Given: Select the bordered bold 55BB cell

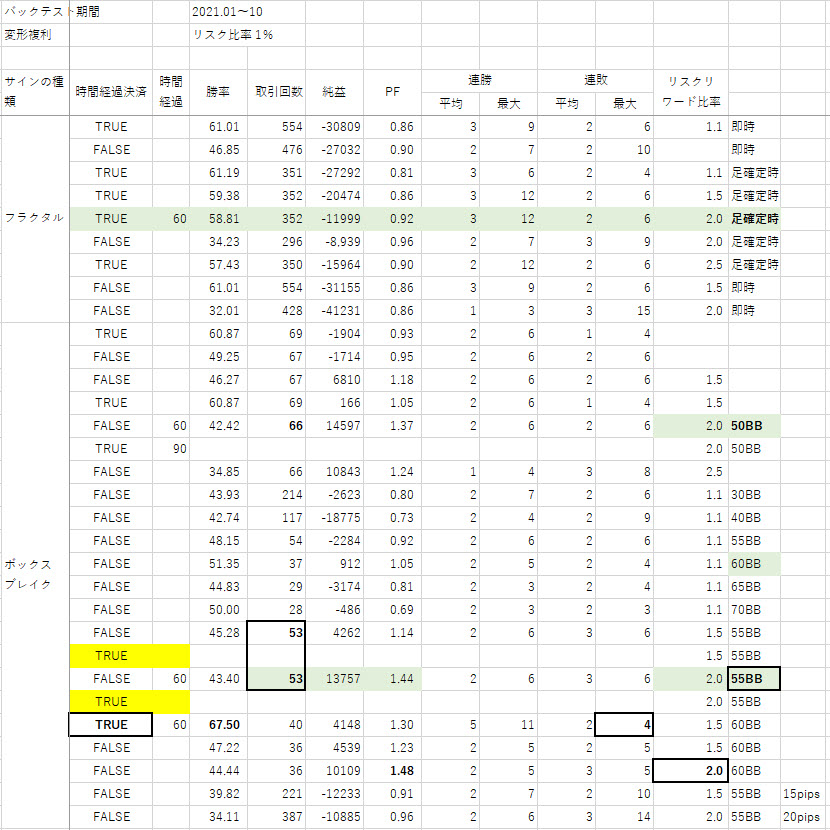Looking at the screenshot, I should (754, 679).
